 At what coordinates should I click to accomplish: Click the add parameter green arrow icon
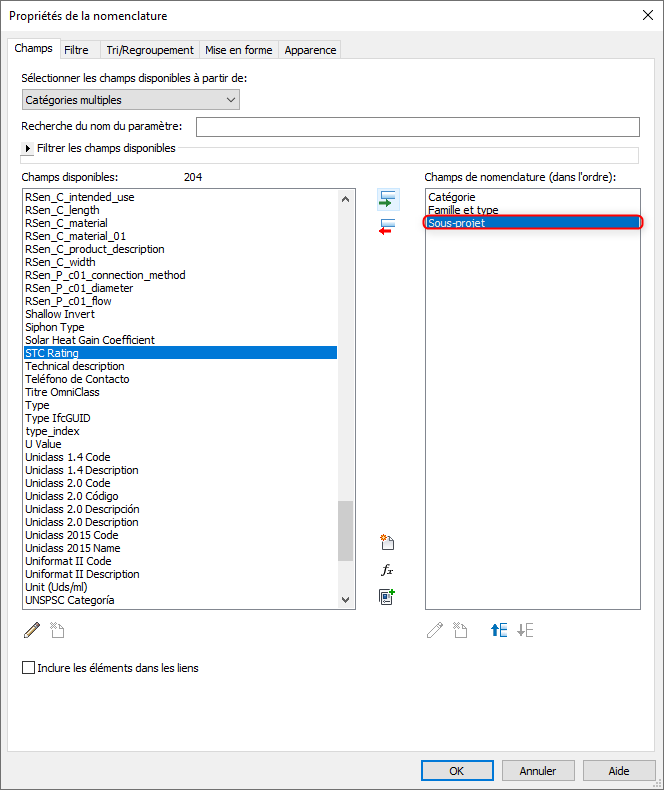coord(387,199)
